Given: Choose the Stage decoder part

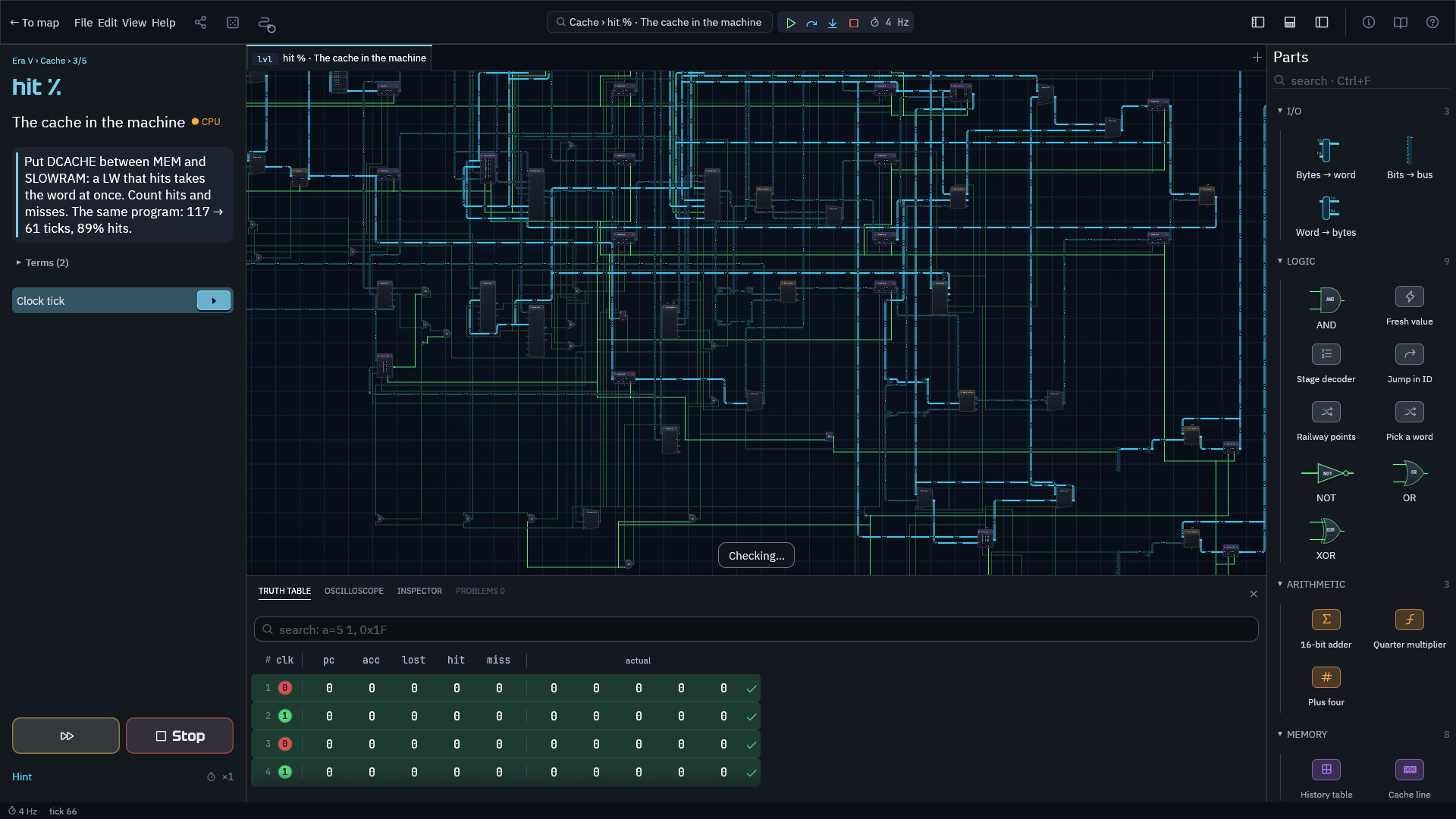Looking at the screenshot, I should 1326,364.
